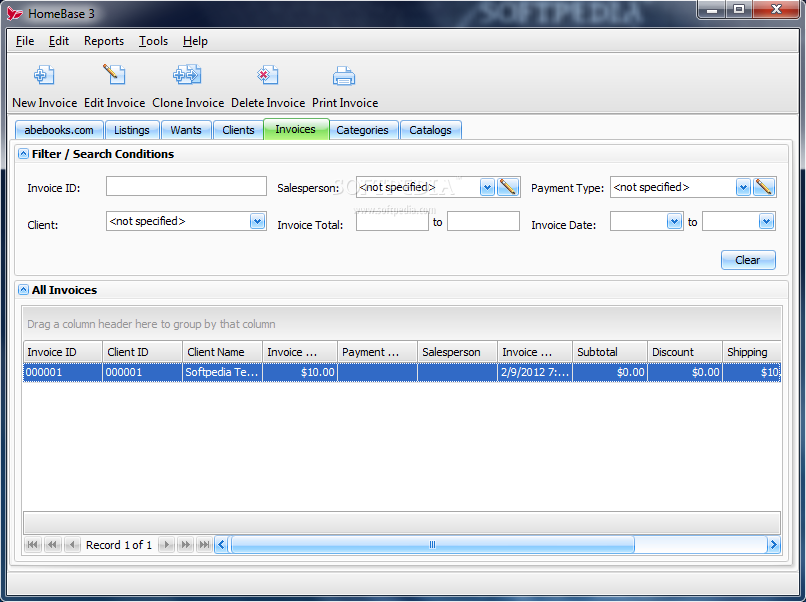Viewport: 806px width, 602px height.
Task: Open the File menu
Action: (25, 41)
